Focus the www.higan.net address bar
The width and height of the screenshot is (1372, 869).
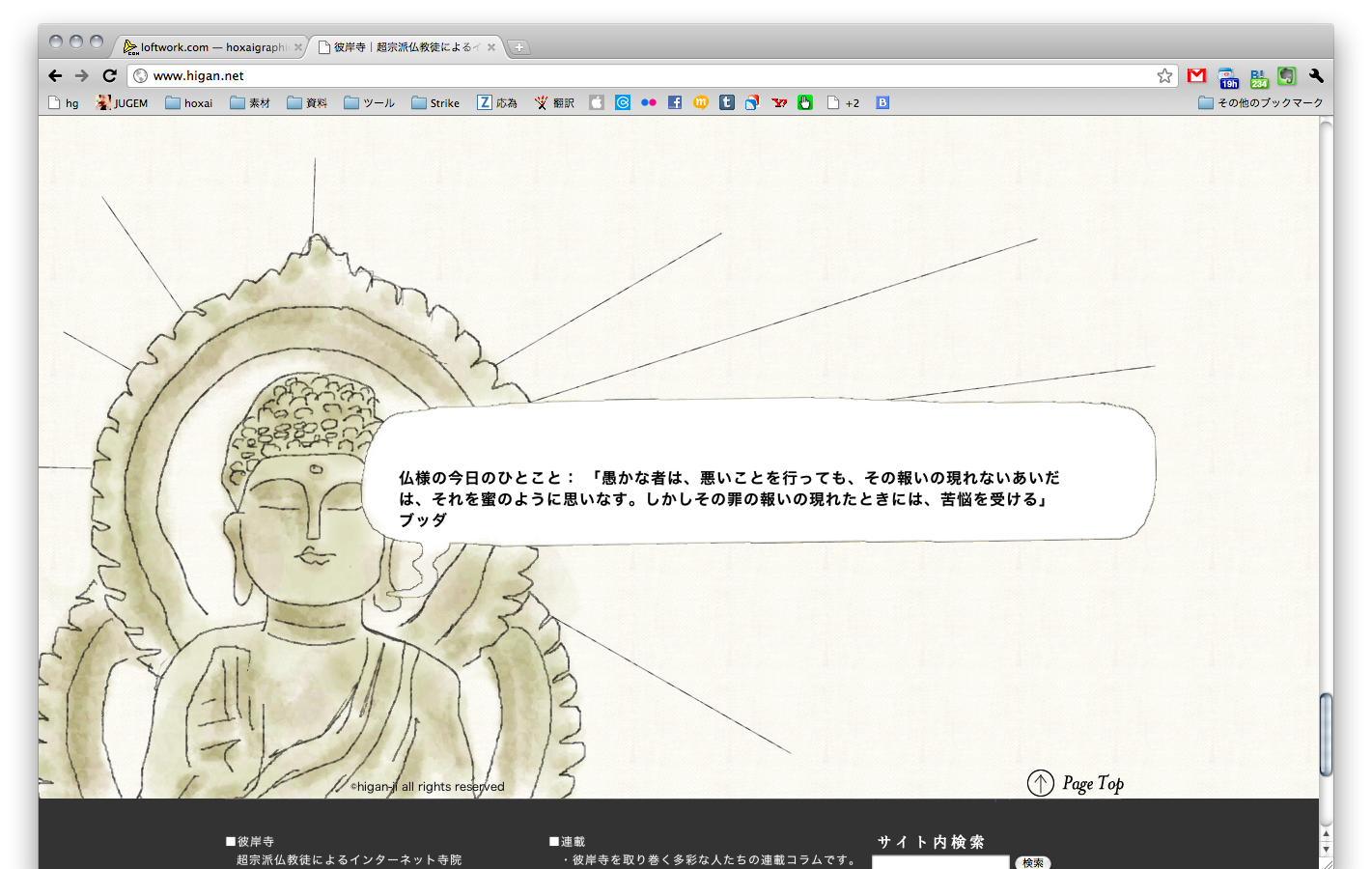(x=652, y=75)
